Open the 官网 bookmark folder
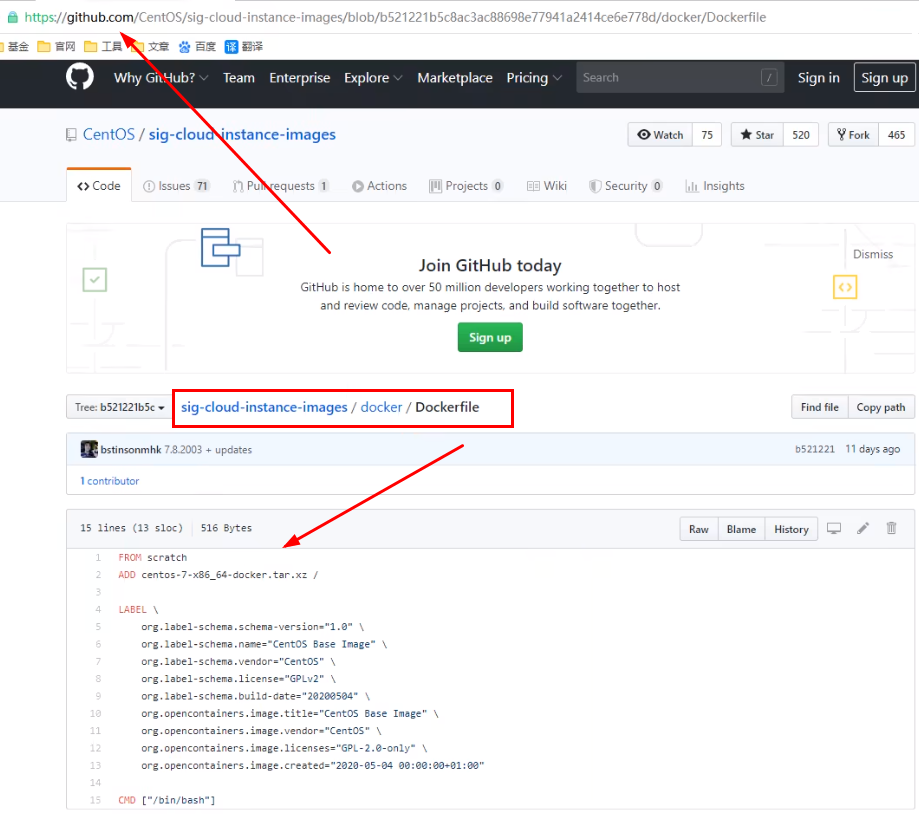The height and width of the screenshot is (829, 919). click(x=56, y=46)
